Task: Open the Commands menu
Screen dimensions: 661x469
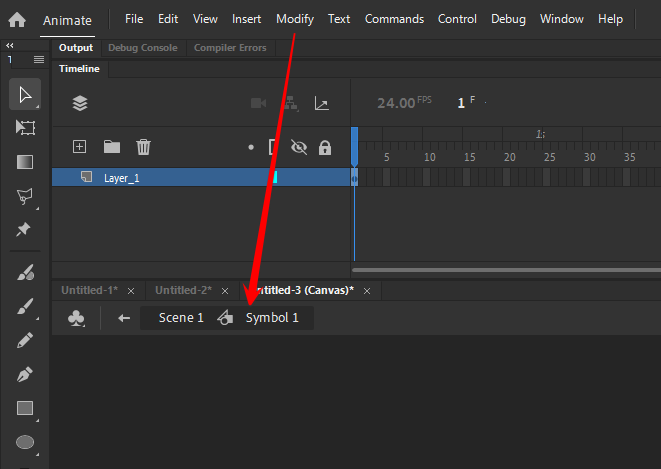Action: pyautogui.click(x=394, y=19)
